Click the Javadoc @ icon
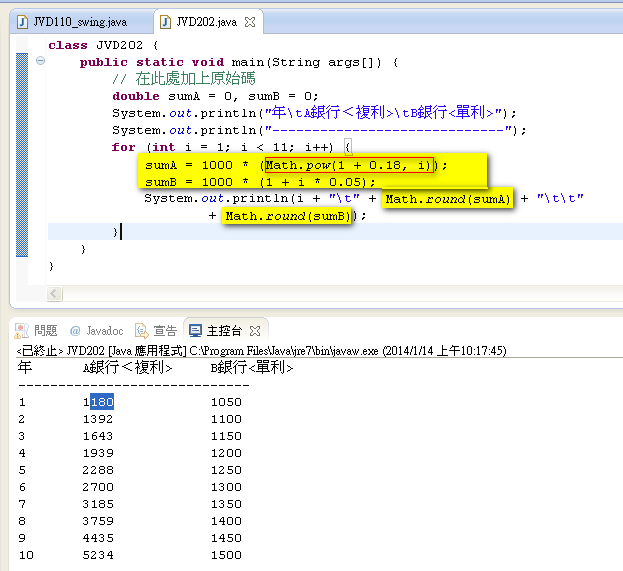The height and width of the screenshot is (571, 623). tap(75, 331)
